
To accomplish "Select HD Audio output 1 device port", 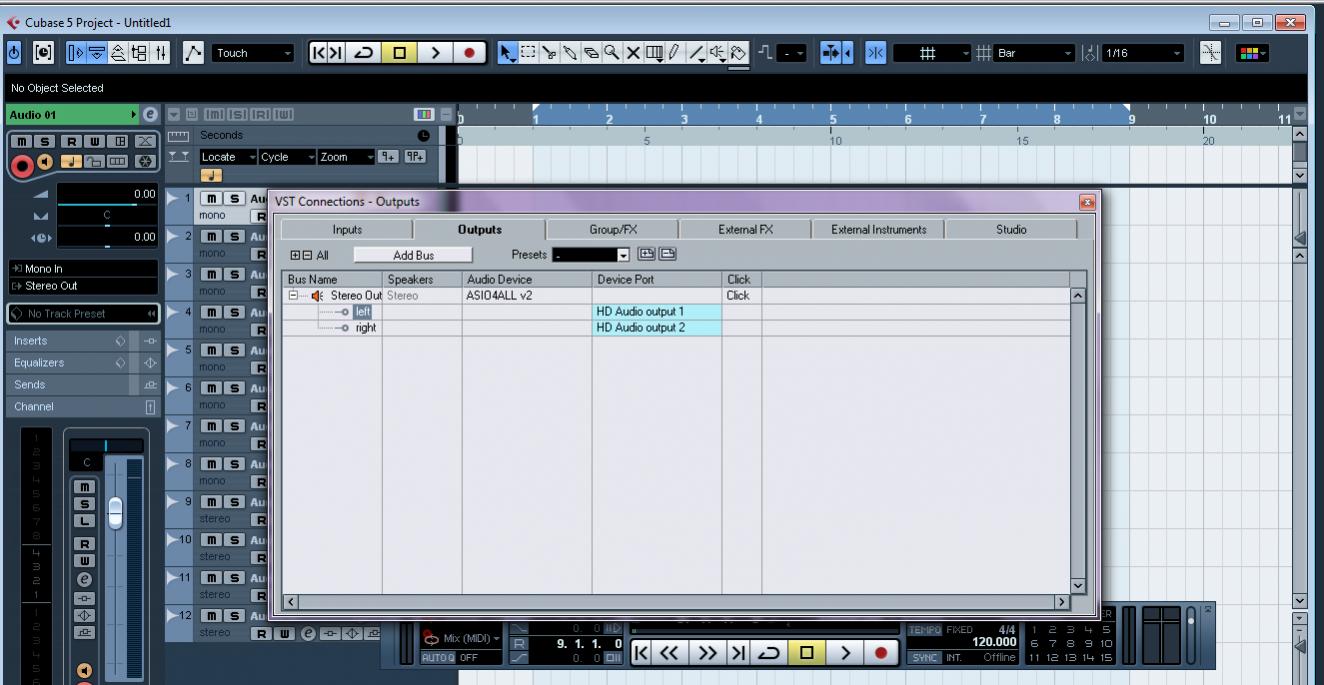I will [x=657, y=312].
